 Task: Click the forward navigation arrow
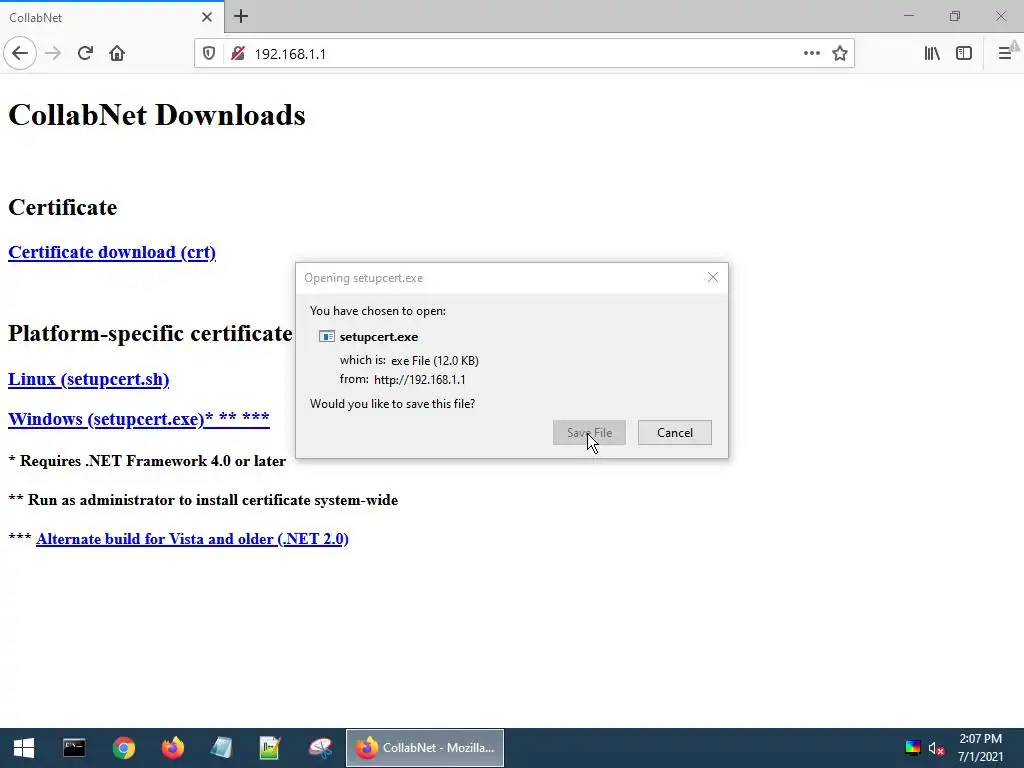[53, 53]
